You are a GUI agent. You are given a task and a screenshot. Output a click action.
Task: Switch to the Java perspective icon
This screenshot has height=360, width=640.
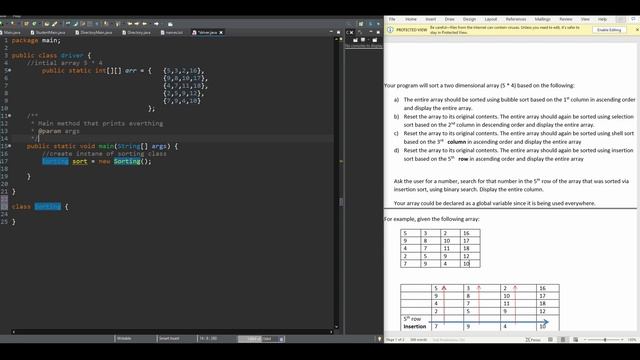371,24
